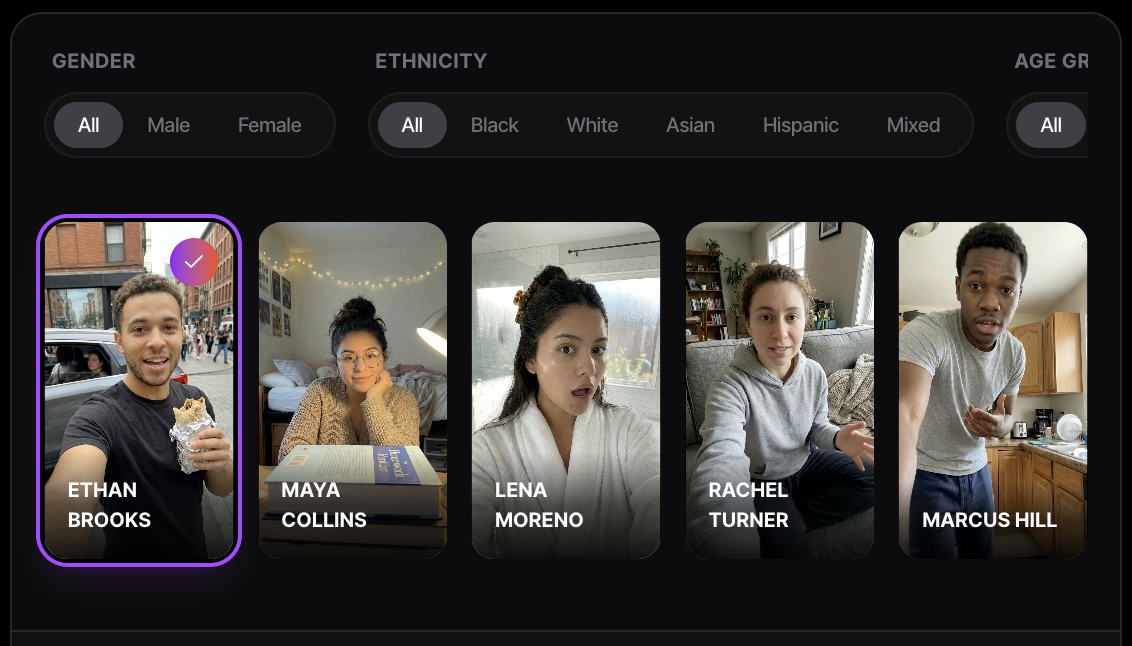Click the Ethan Brooks name label

(109, 505)
